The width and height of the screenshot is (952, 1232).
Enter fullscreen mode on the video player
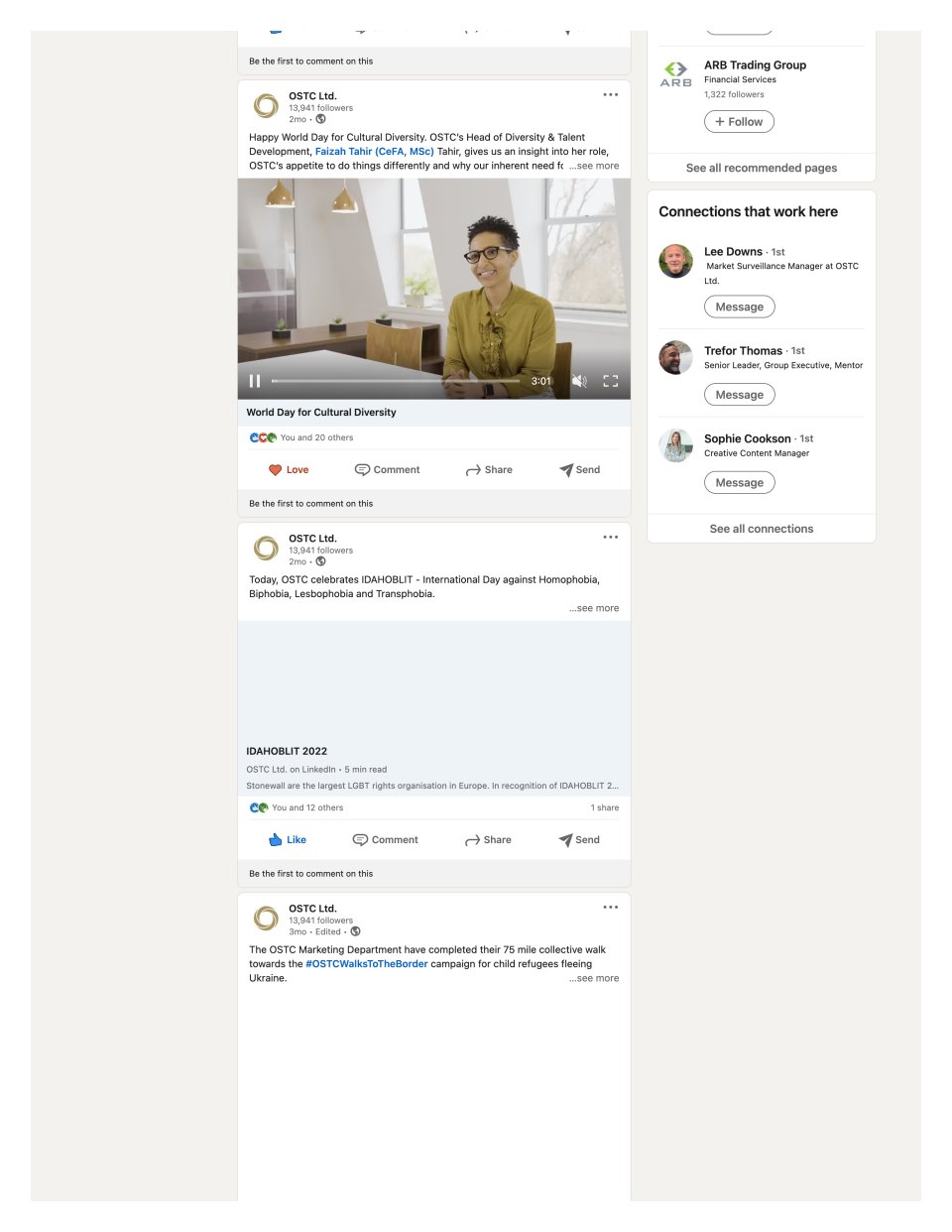611,381
